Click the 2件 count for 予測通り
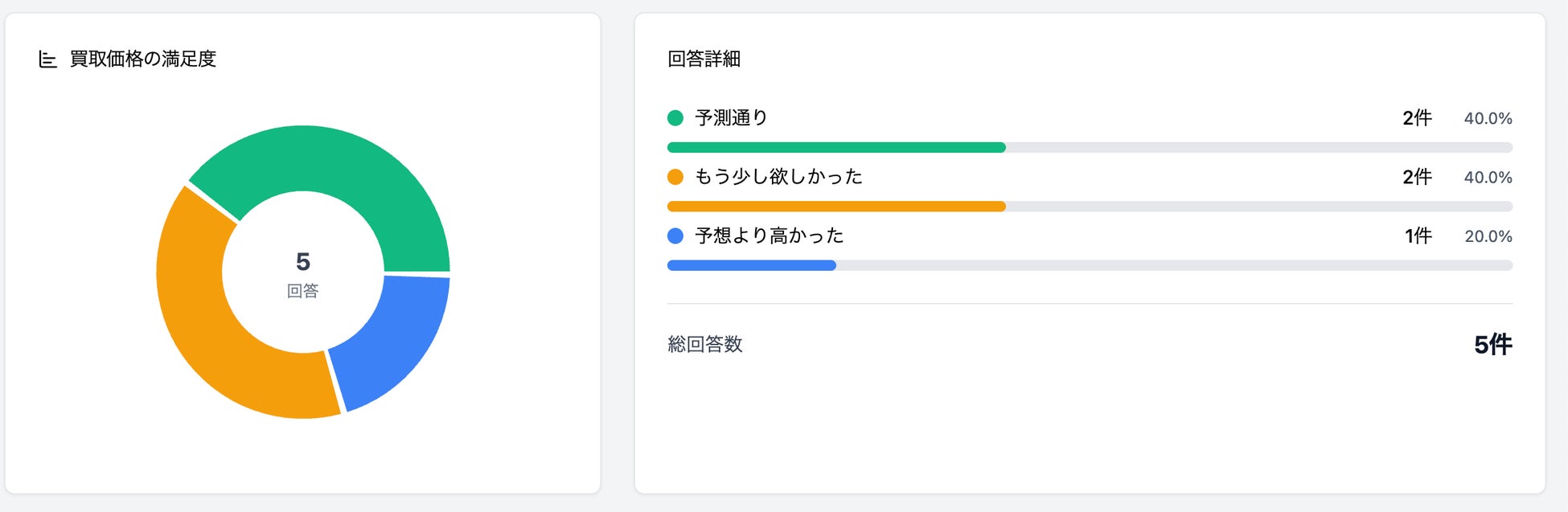Screen dimensions: 1568x512 1417,118
